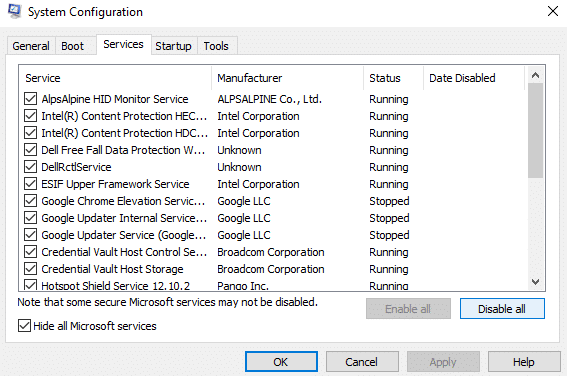Viewport: 567px width, 376px height.
Task: Click the scrollbar up arrow
Action: tap(536, 75)
